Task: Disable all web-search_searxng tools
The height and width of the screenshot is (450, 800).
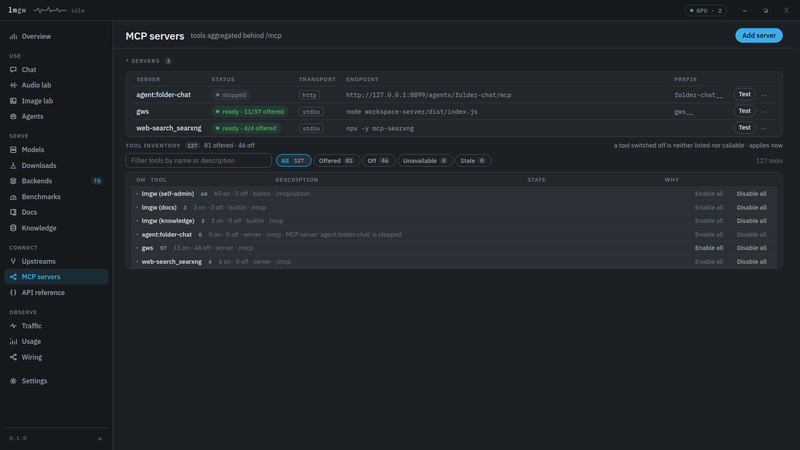Action: click(752, 262)
